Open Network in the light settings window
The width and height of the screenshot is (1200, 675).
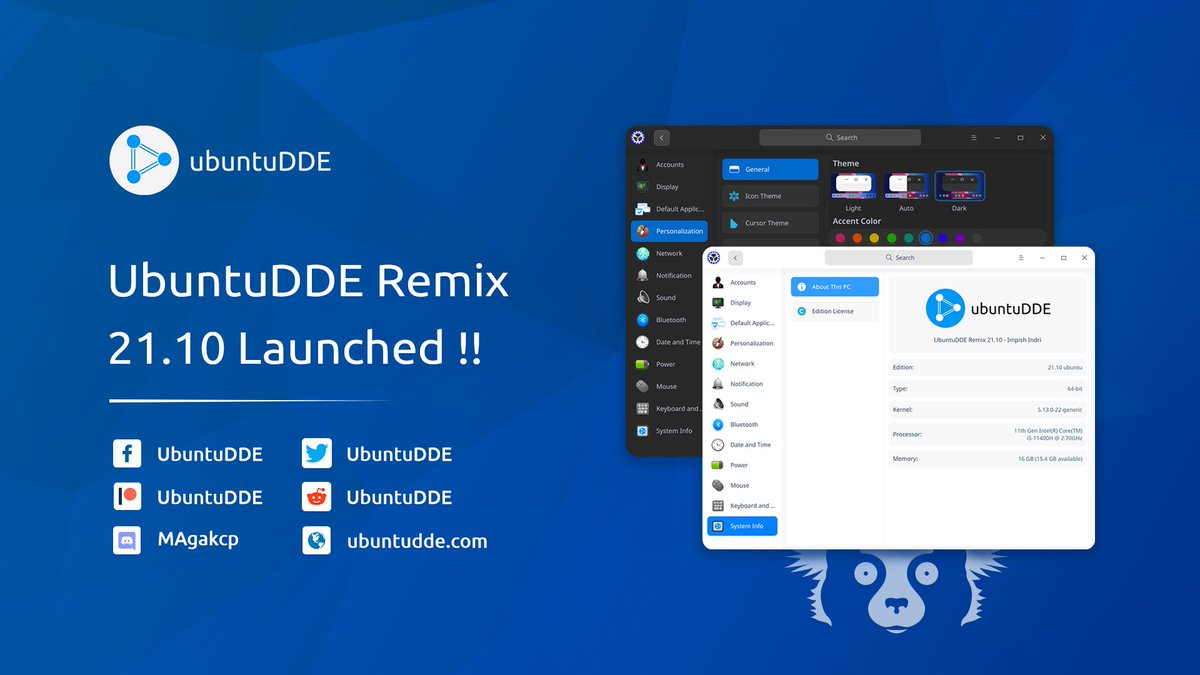pyautogui.click(x=742, y=364)
